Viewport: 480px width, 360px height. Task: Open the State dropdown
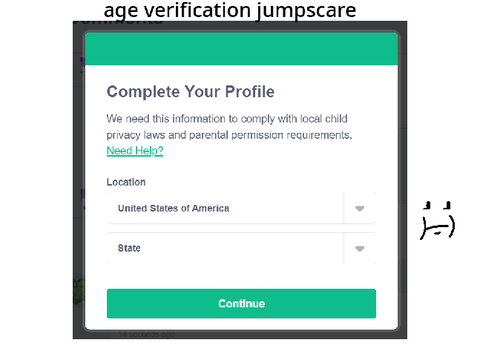tap(241, 248)
